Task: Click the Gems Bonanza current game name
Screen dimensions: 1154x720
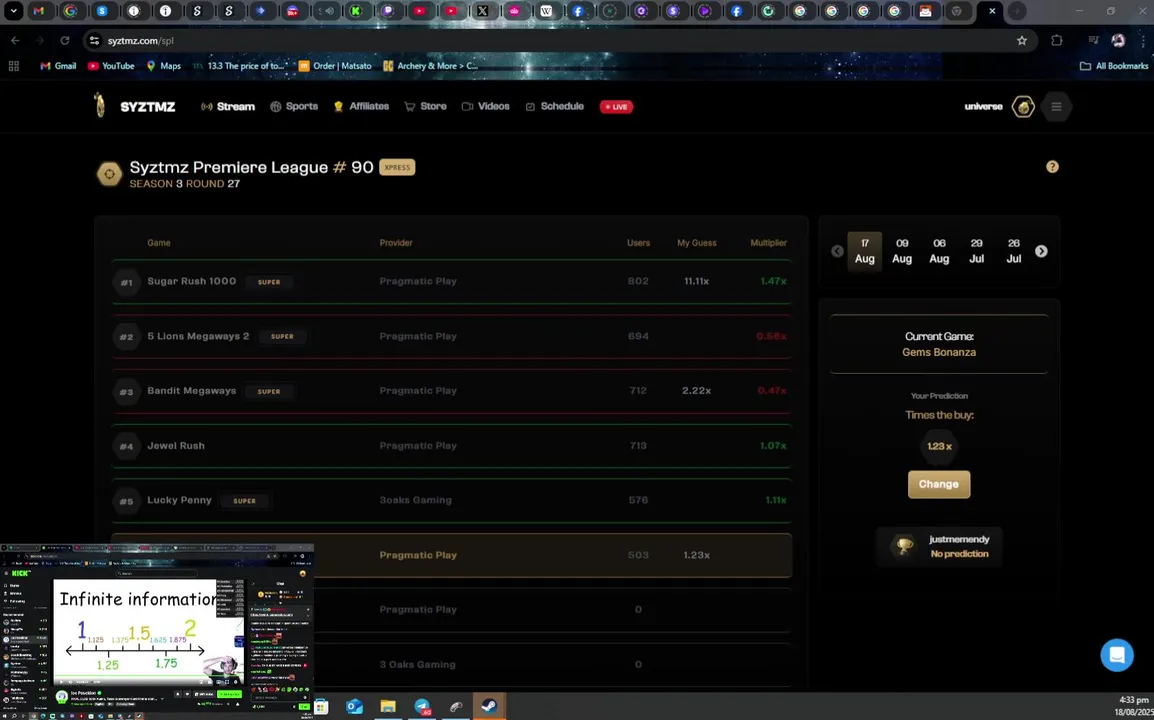Action: (939, 353)
